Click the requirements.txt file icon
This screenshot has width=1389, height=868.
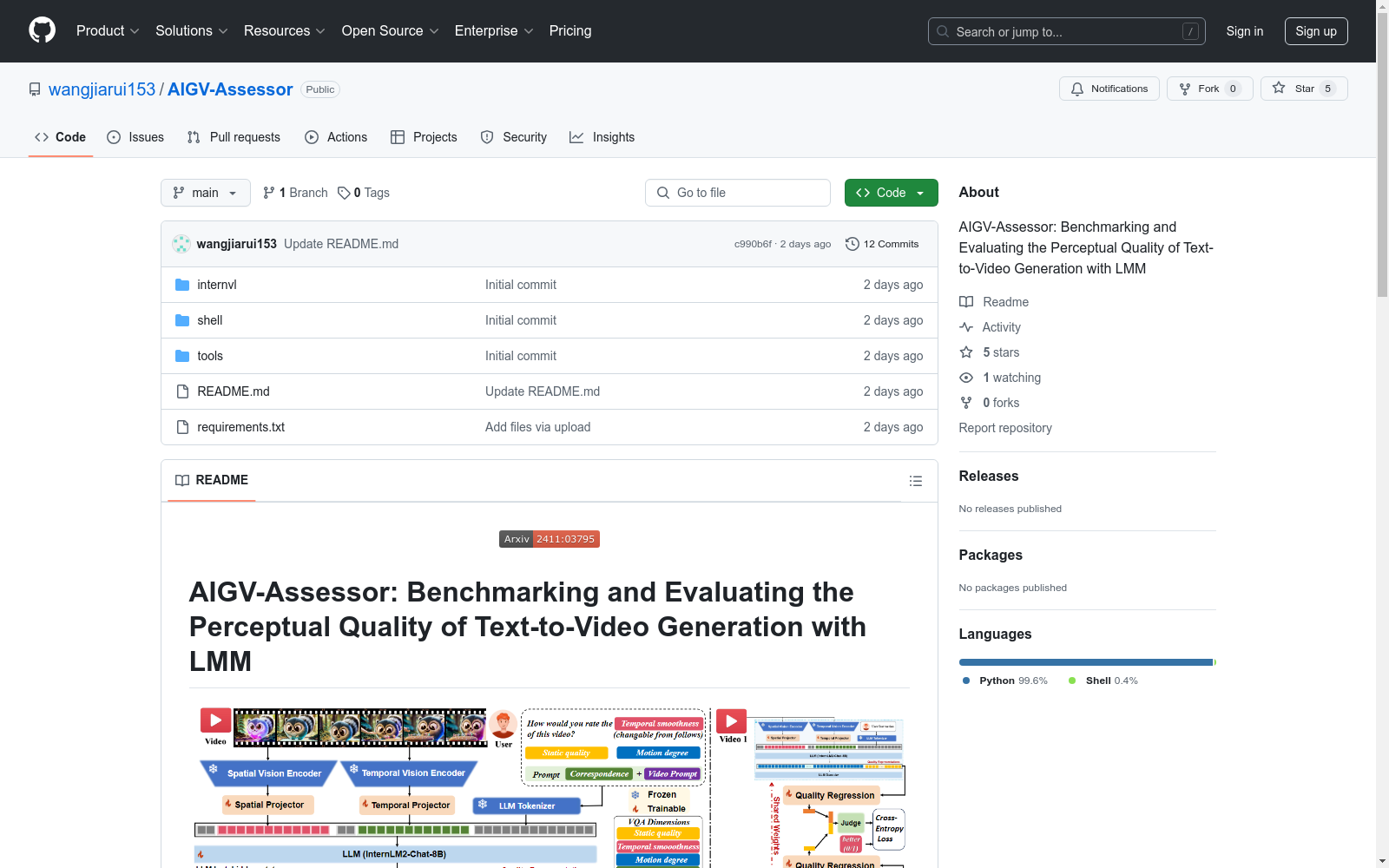click(182, 427)
